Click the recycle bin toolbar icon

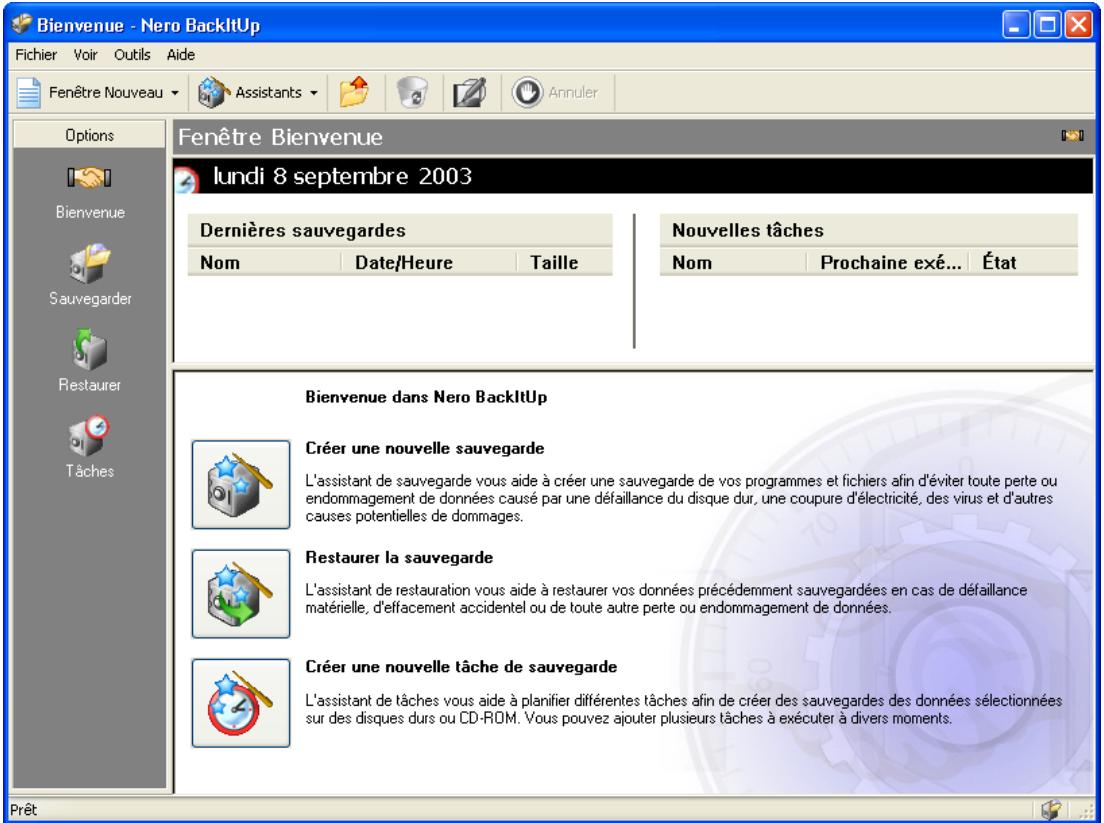coord(413,92)
